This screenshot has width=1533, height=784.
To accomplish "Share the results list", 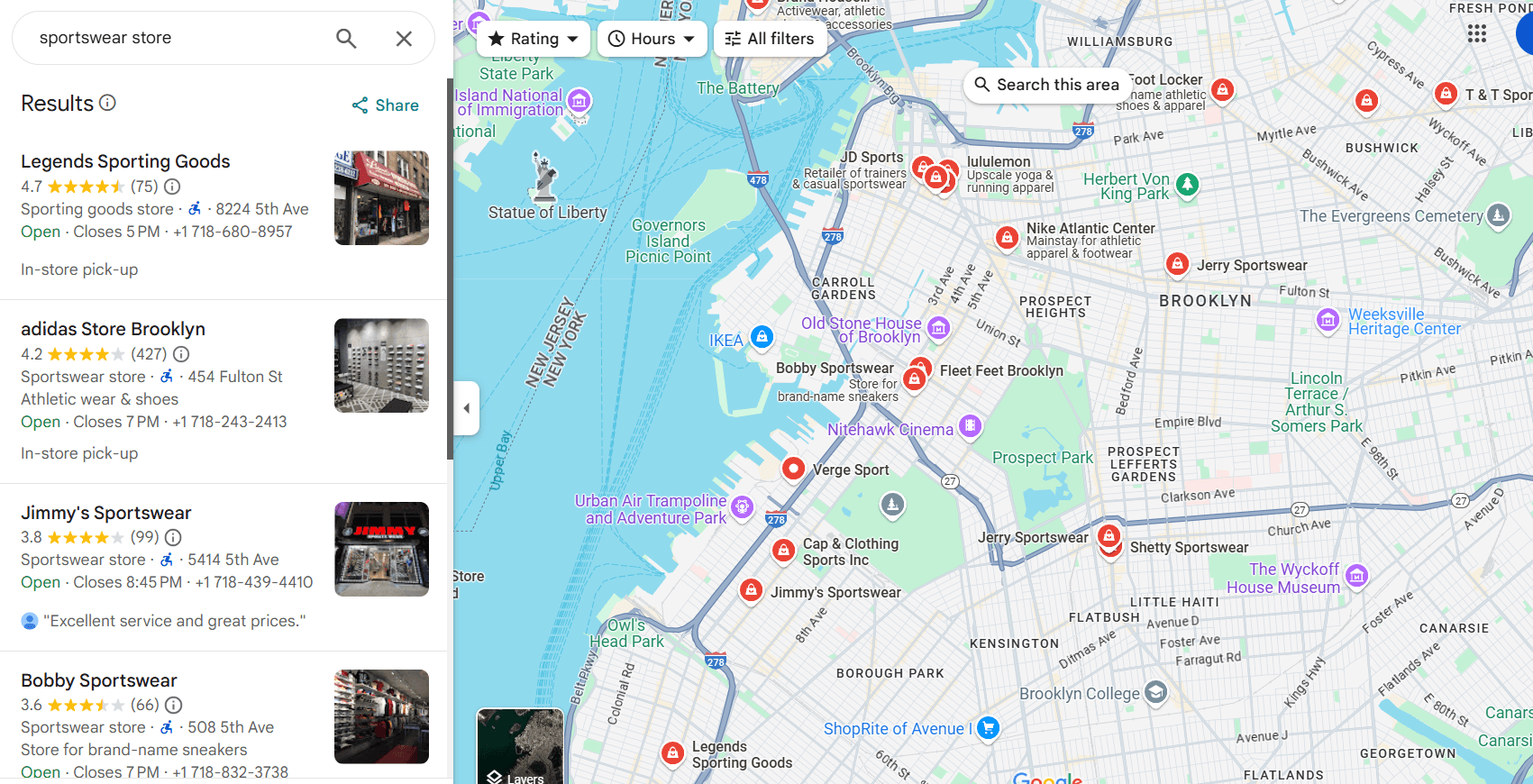I will coord(385,105).
